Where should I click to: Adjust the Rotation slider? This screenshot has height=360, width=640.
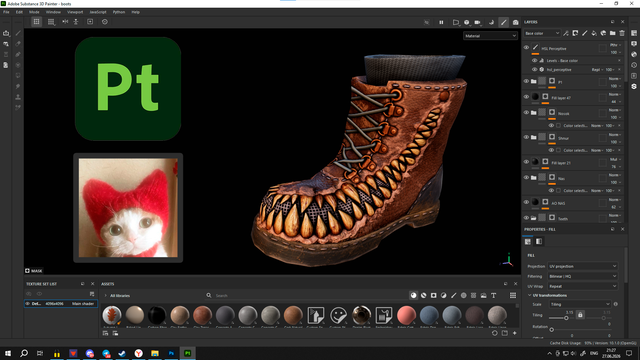(552, 329)
